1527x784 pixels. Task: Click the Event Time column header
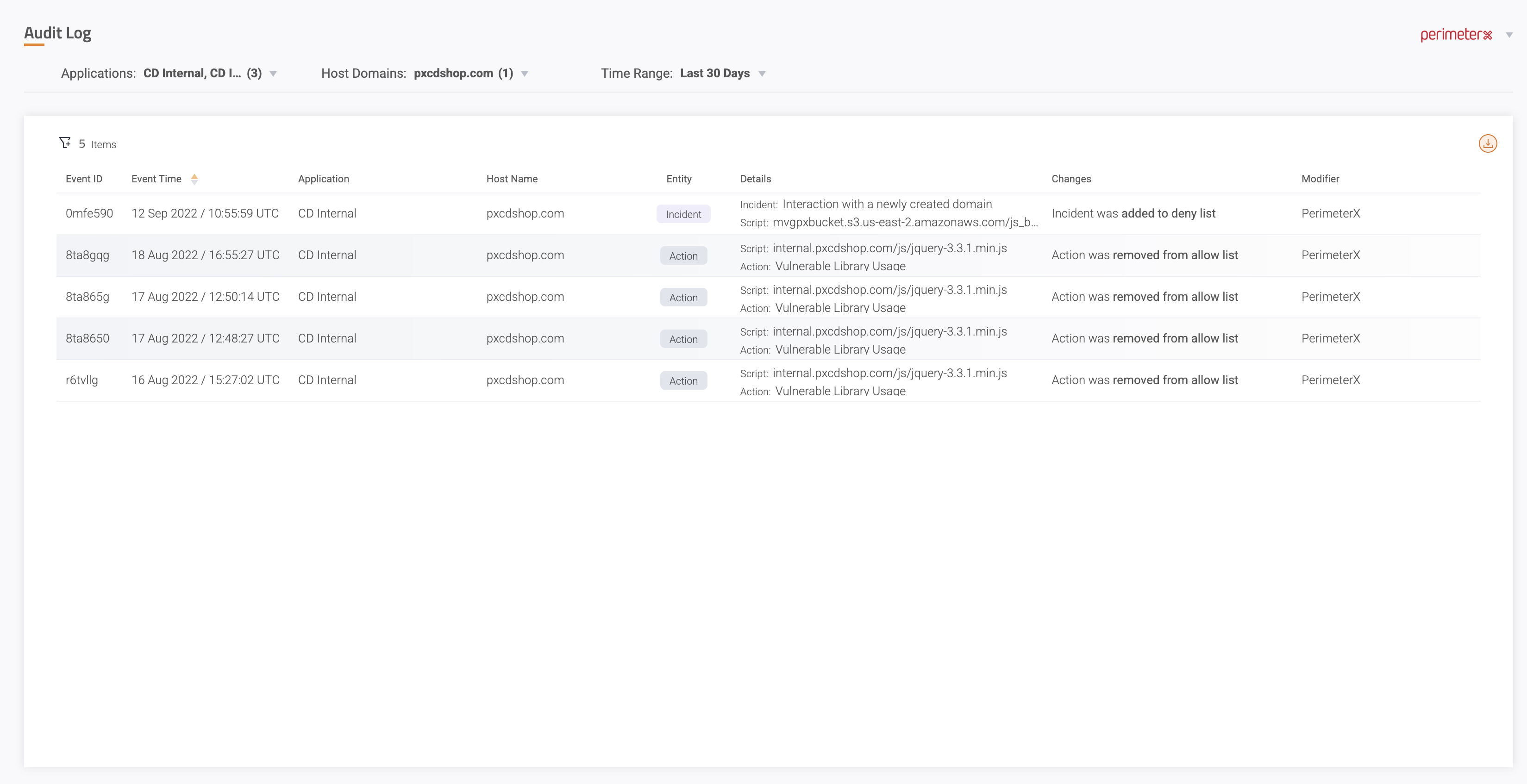pos(156,179)
